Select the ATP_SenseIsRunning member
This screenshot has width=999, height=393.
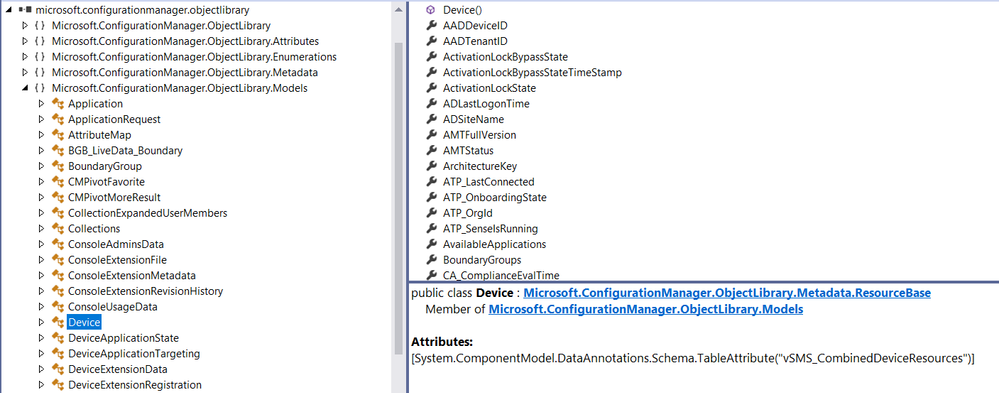pos(490,229)
